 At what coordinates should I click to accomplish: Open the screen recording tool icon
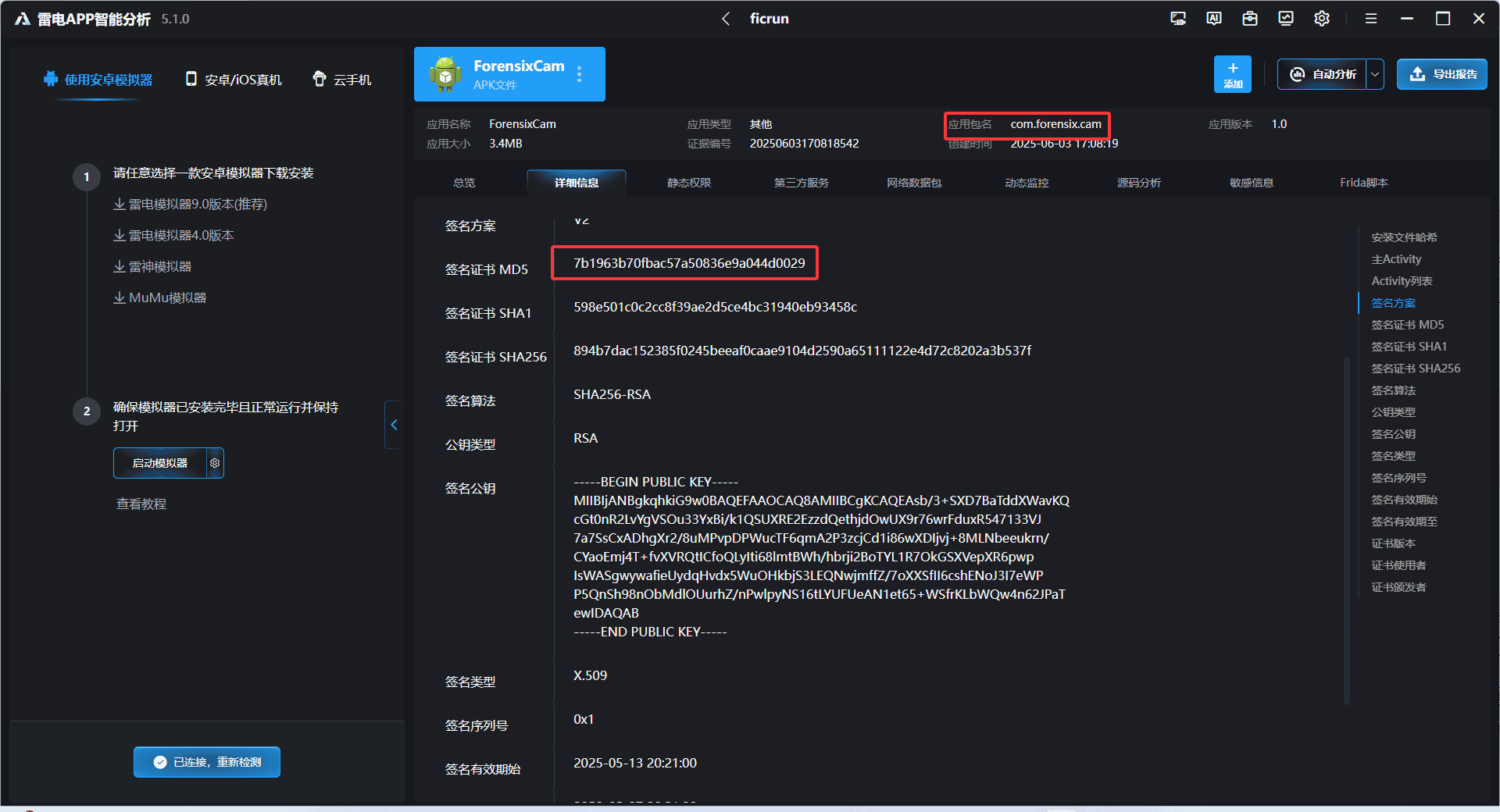[1178, 19]
